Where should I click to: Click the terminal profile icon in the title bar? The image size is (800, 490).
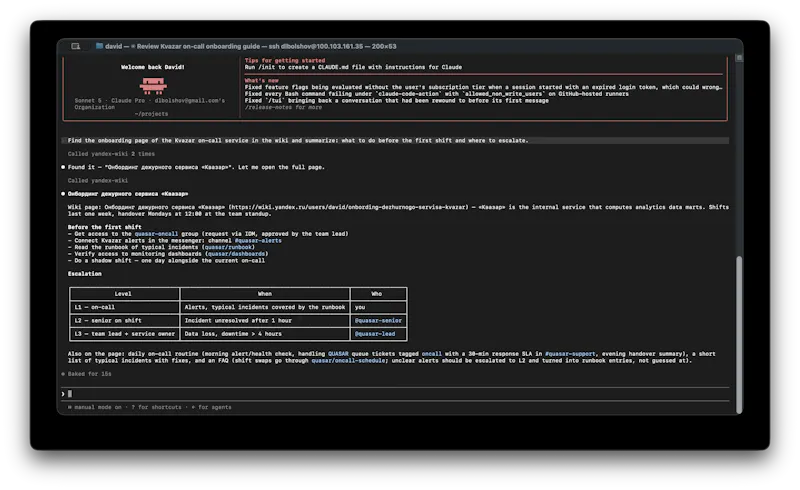point(76,46)
